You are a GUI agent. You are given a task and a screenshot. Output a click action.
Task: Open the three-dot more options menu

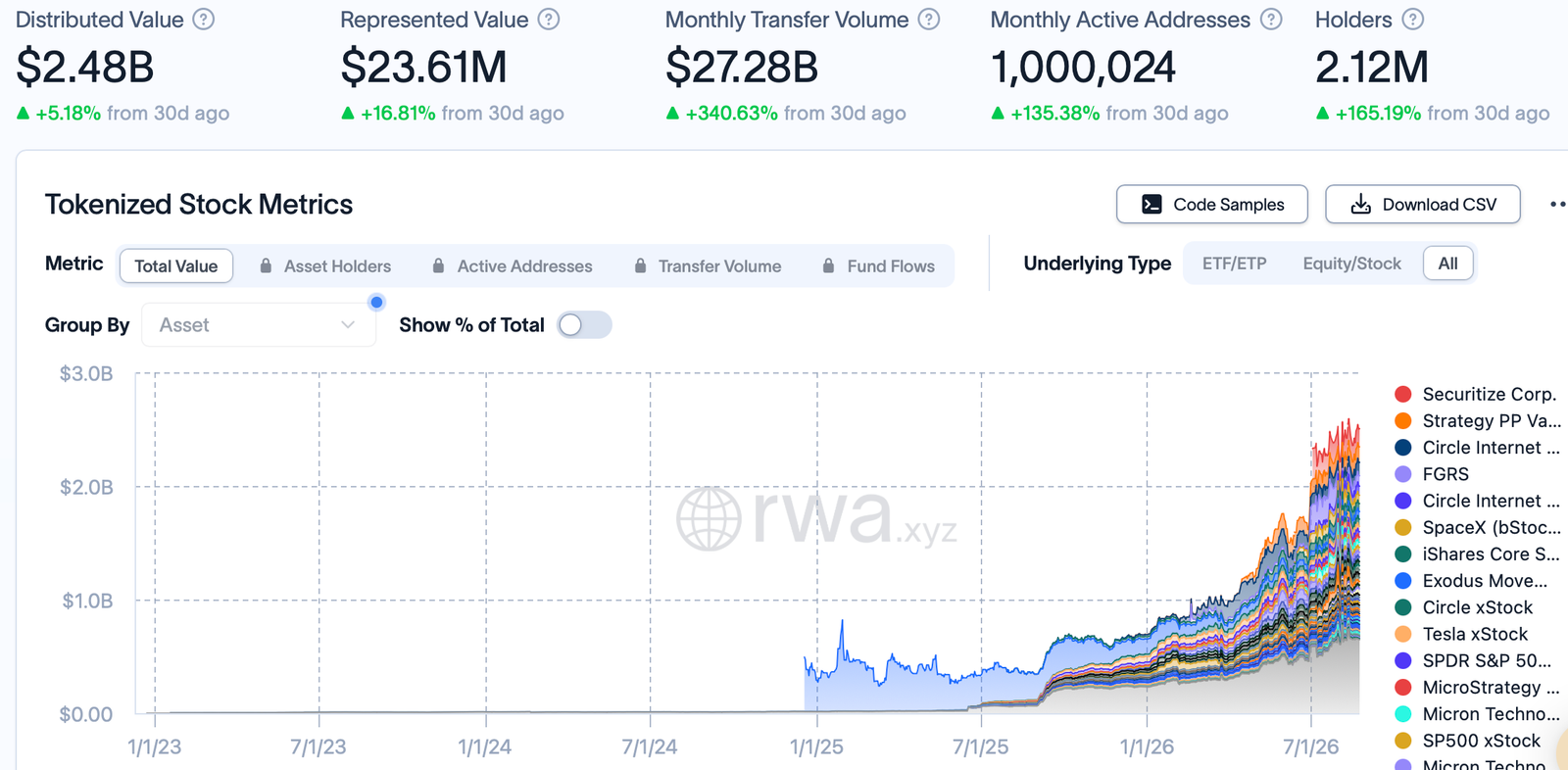[1557, 205]
